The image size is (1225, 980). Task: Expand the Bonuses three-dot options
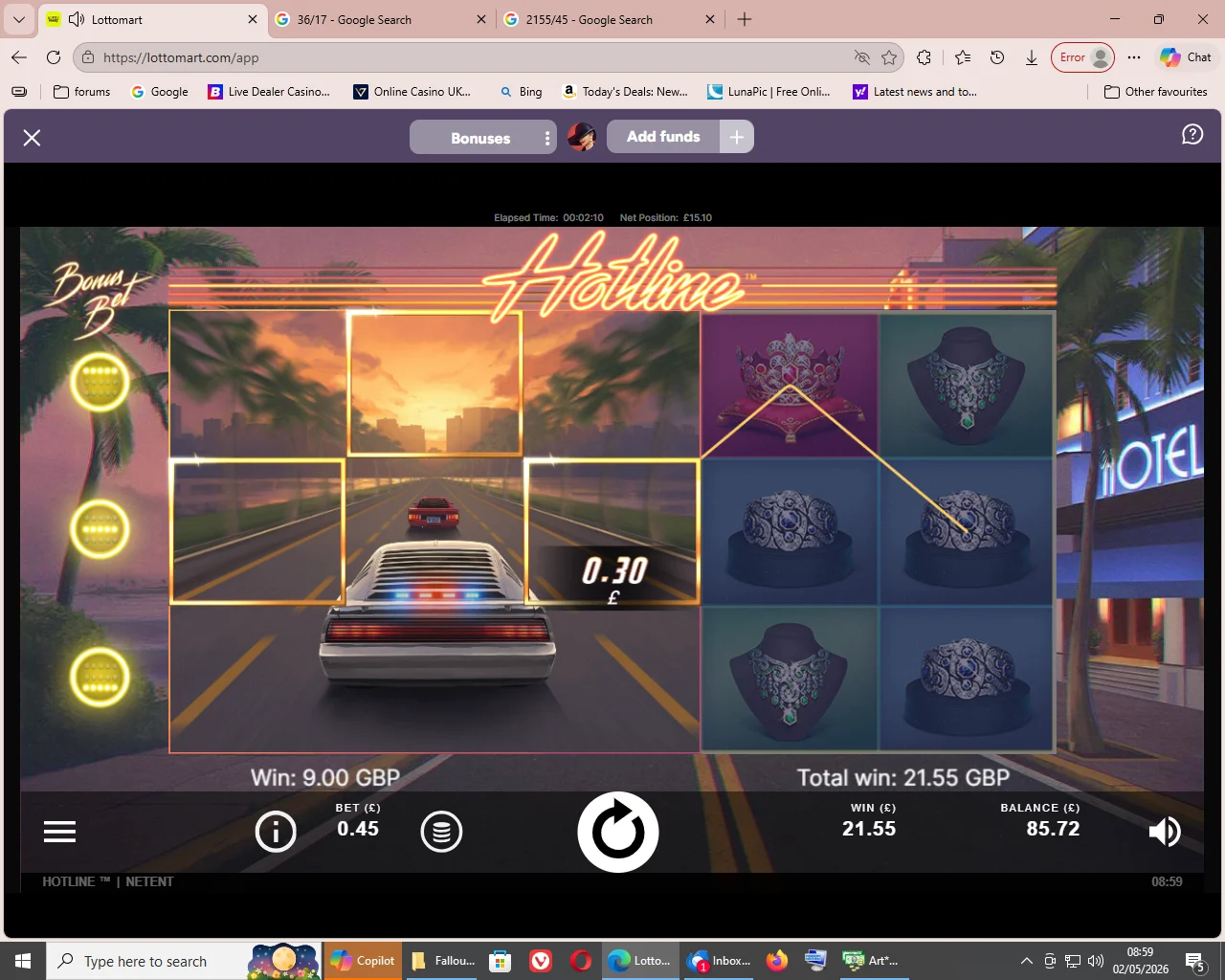[547, 138]
